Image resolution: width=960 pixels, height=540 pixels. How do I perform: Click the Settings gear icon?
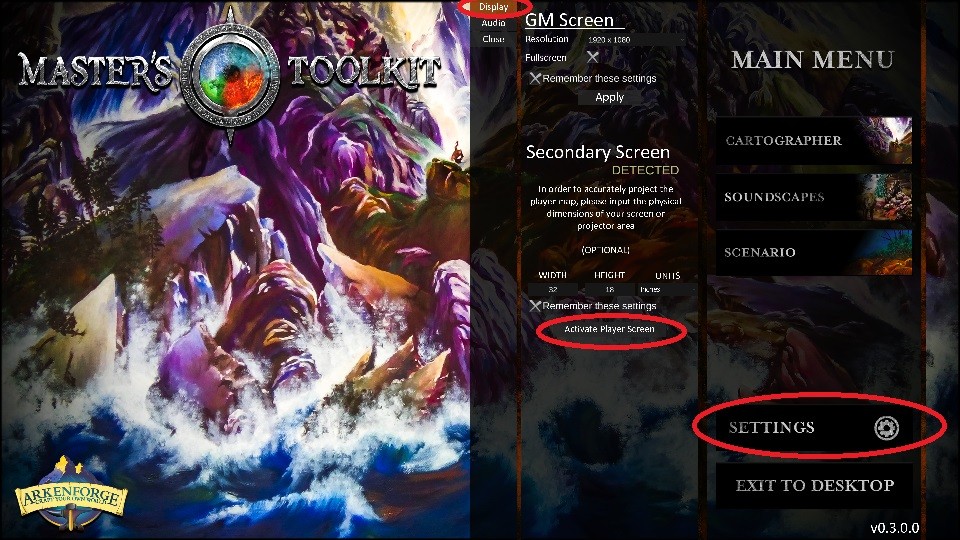(x=886, y=427)
